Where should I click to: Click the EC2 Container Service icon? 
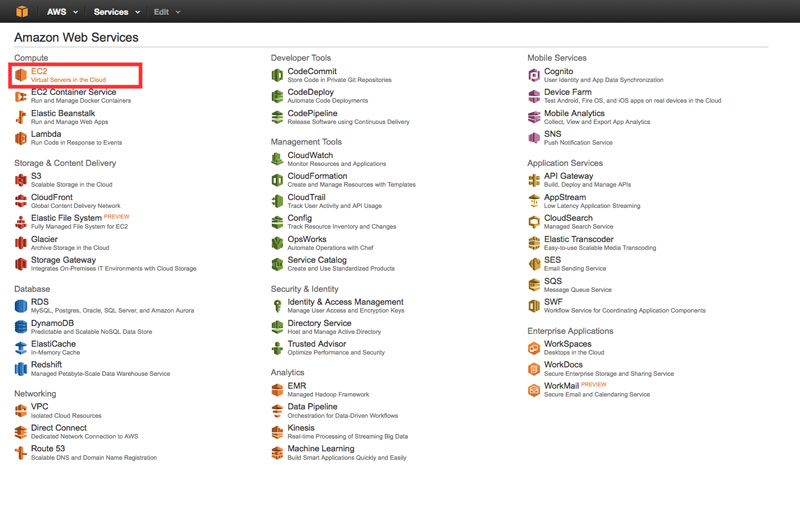[20, 96]
